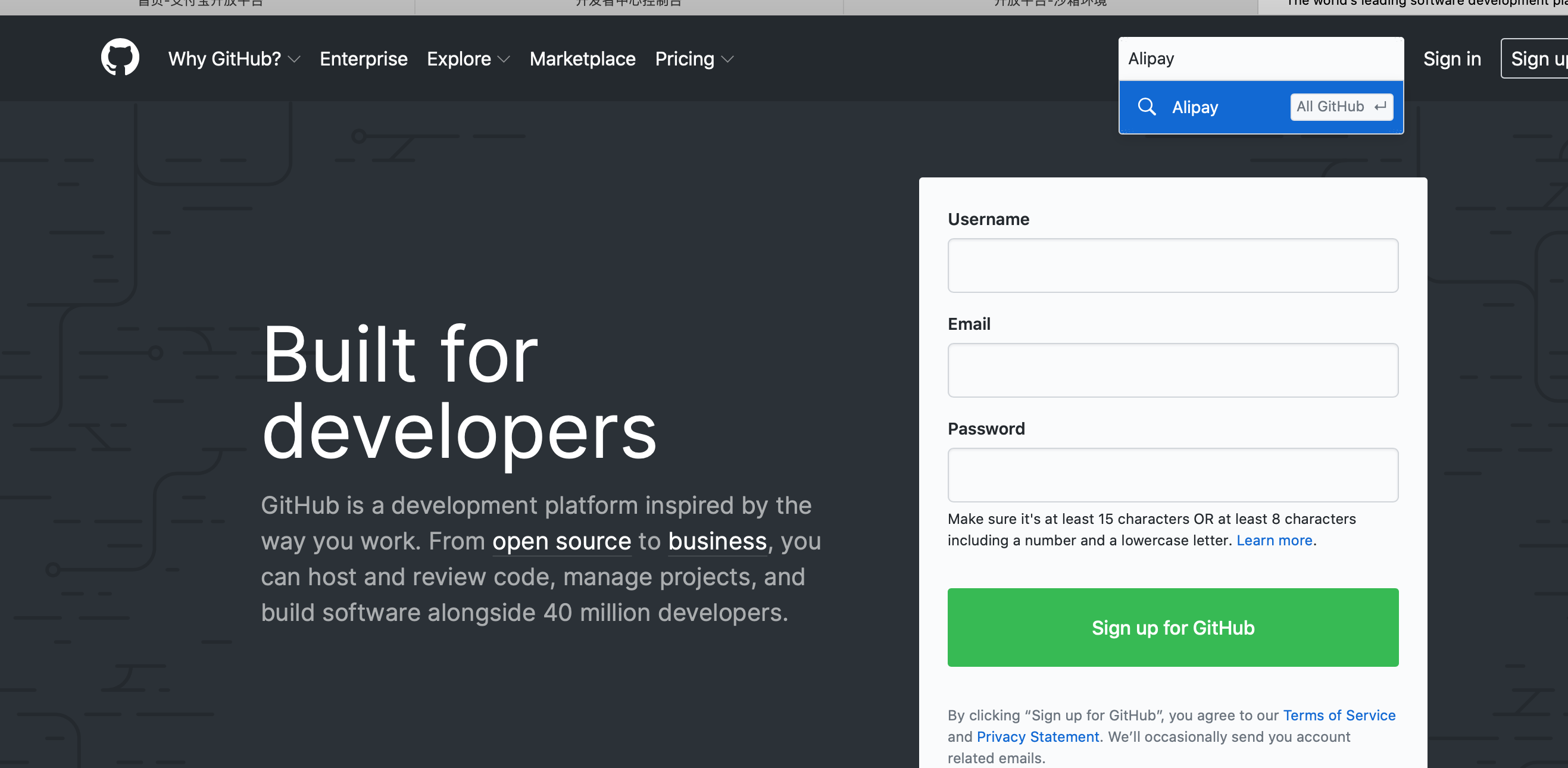
Task: Click Sign in link
Action: pyautogui.click(x=1451, y=59)
